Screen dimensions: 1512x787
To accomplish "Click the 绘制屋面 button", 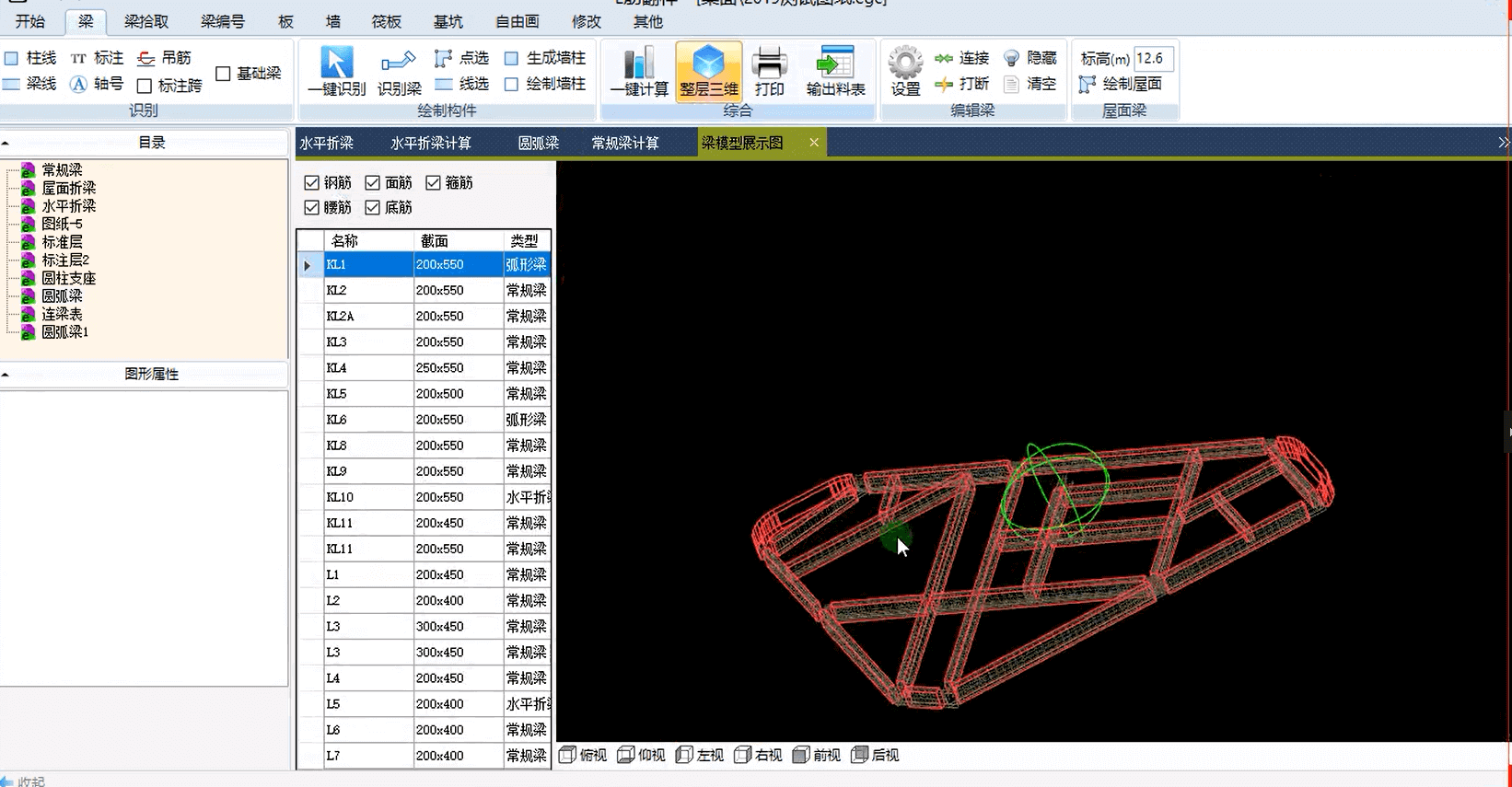I will click(1122, 84).
